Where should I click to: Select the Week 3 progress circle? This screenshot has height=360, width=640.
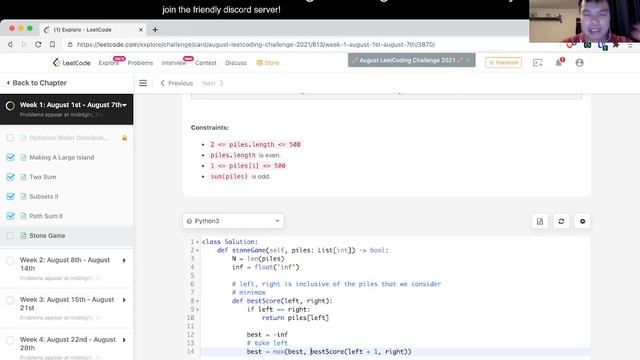(x=10, y=300)
